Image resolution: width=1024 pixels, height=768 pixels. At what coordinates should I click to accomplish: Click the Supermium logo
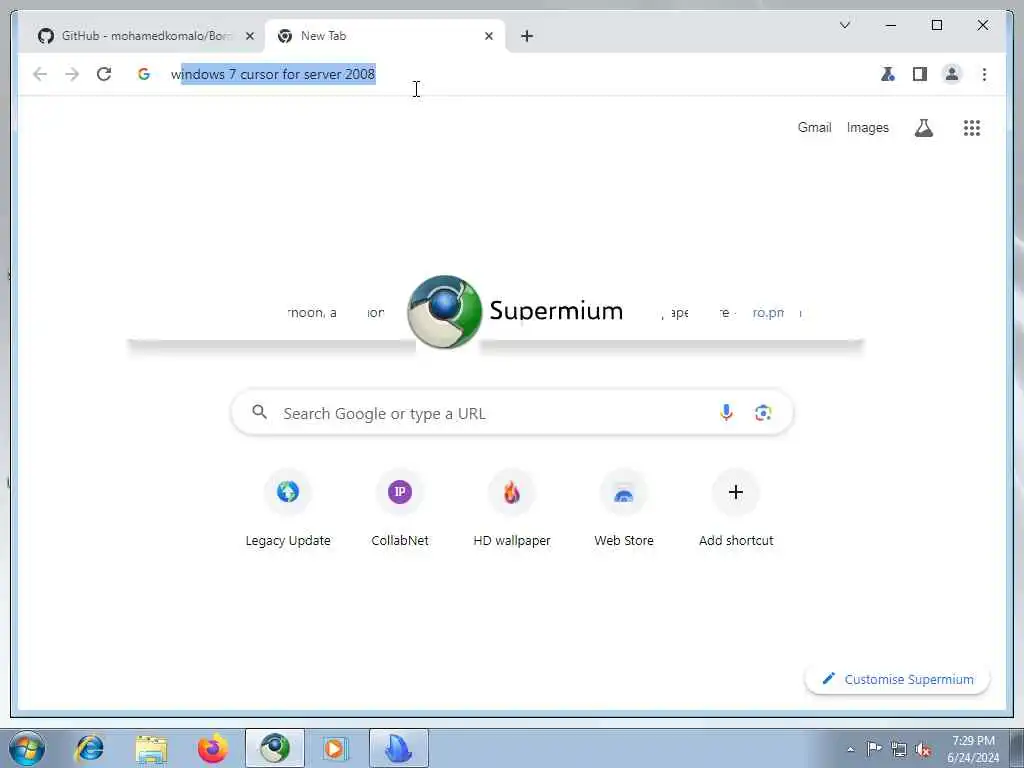515,312
